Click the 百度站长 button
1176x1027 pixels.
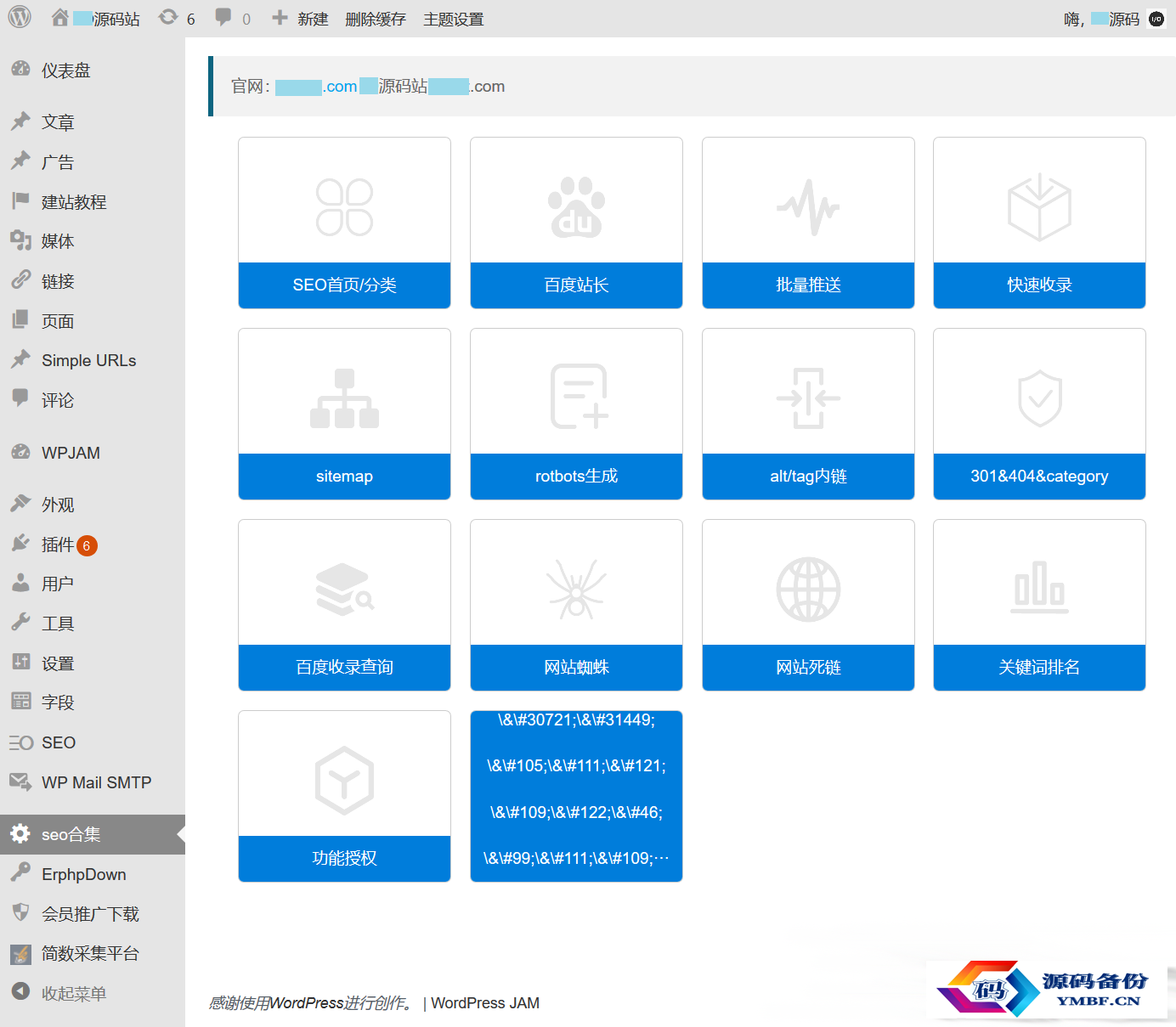[x=576, y=285]
